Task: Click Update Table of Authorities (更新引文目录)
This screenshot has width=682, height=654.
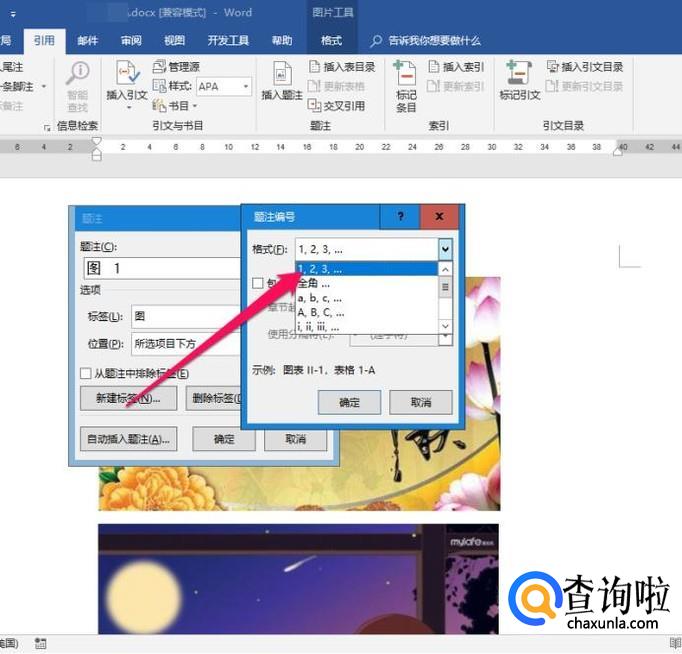Action: click(585, 86)
